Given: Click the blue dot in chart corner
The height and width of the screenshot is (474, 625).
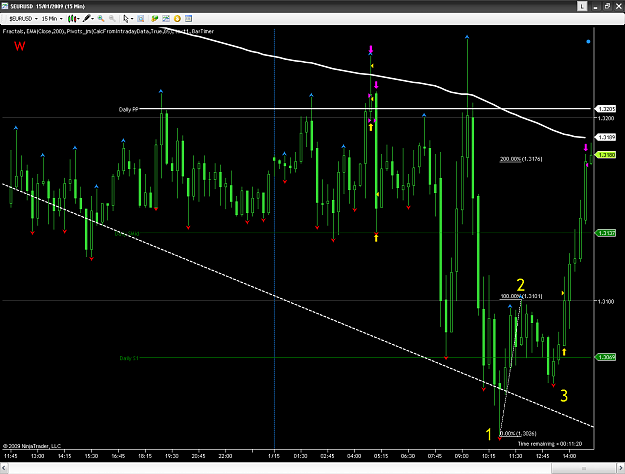Looking at the screenshot, I should pos(588,41).
